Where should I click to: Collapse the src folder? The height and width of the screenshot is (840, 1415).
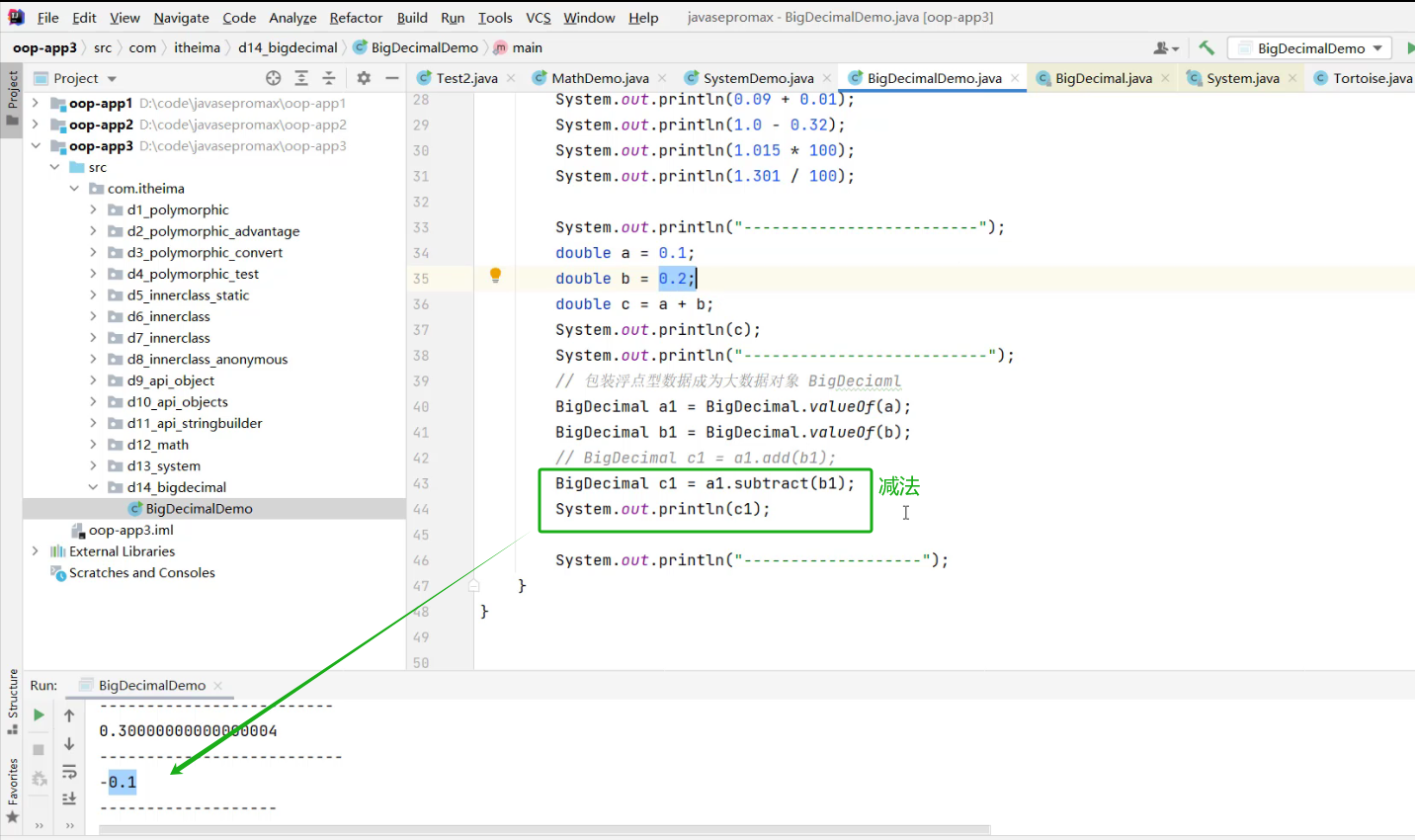coord(54,167)
